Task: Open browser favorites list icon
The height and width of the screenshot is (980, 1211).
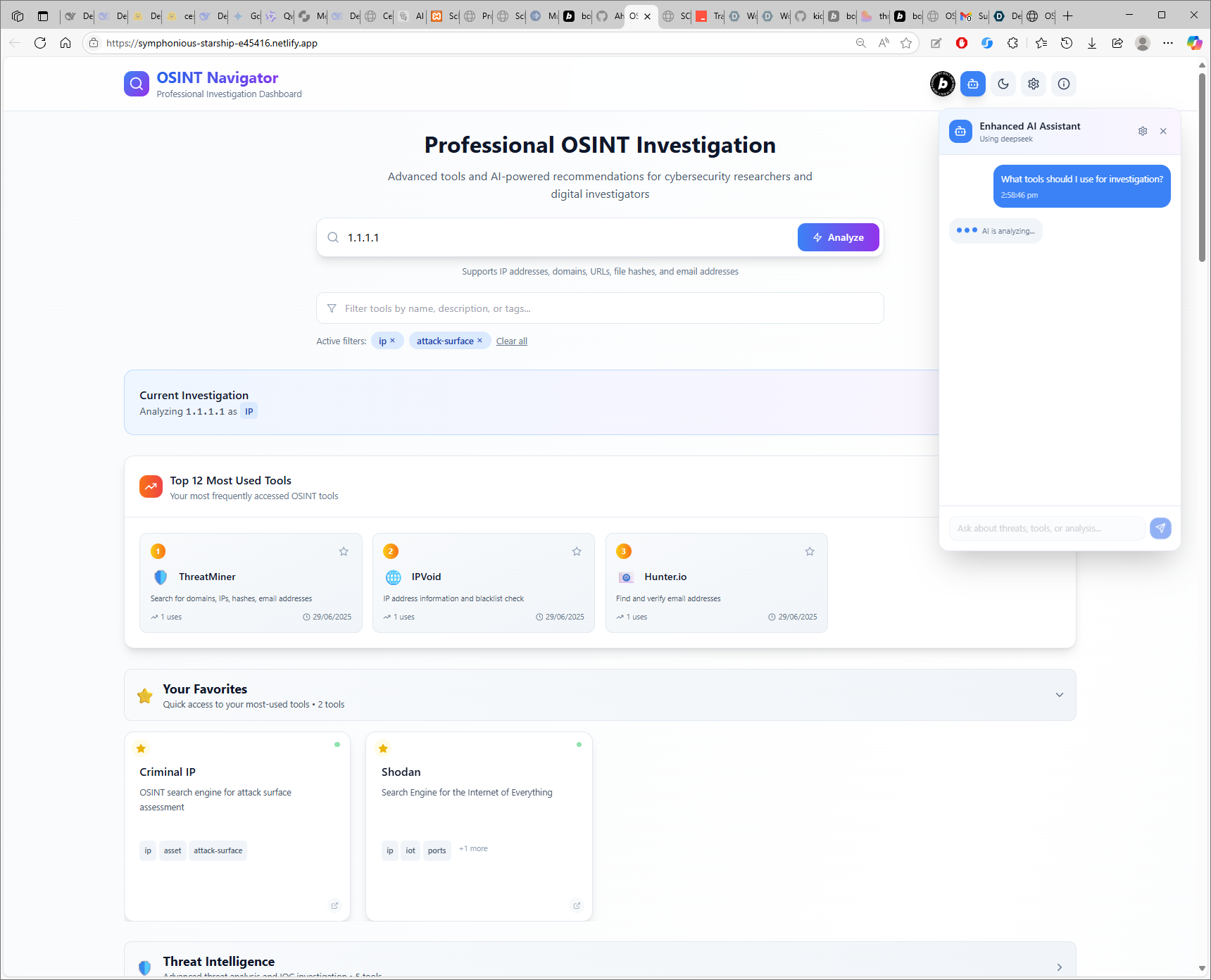Action: tap(1041, 43)
